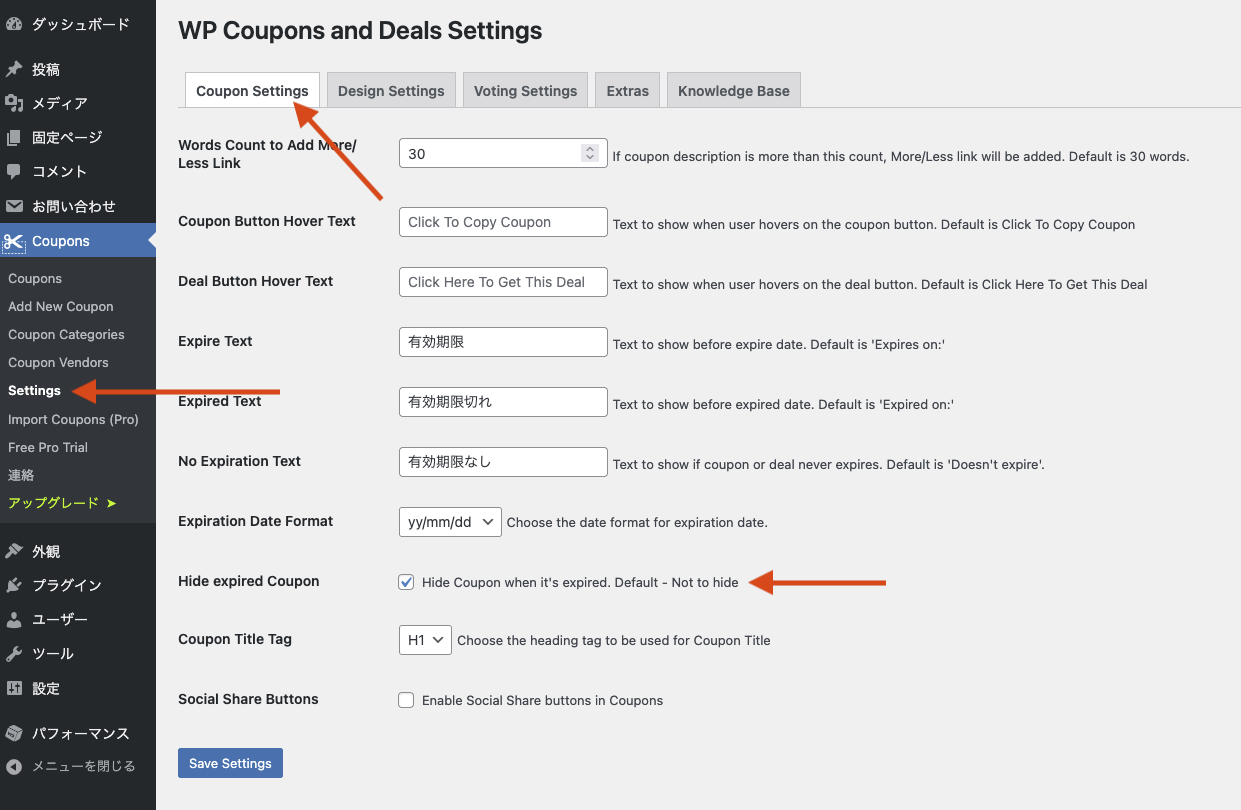Click the Pages icon in sidebar

[14, 137]
